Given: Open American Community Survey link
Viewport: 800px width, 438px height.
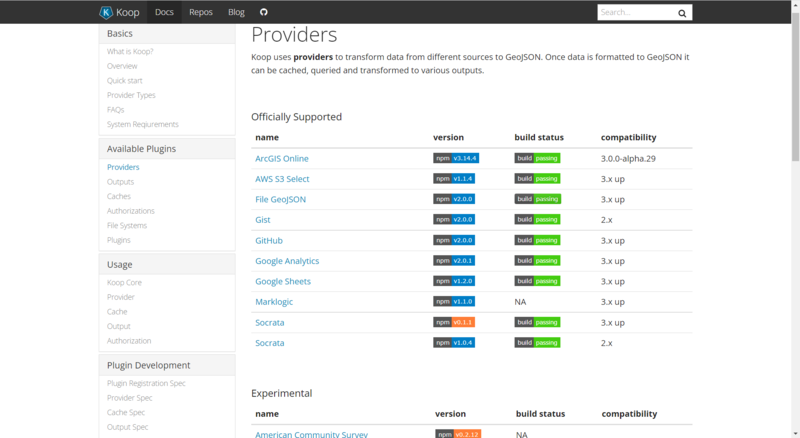Looking at the screenshot, I should pyautogui.click(x=311, y=434).
